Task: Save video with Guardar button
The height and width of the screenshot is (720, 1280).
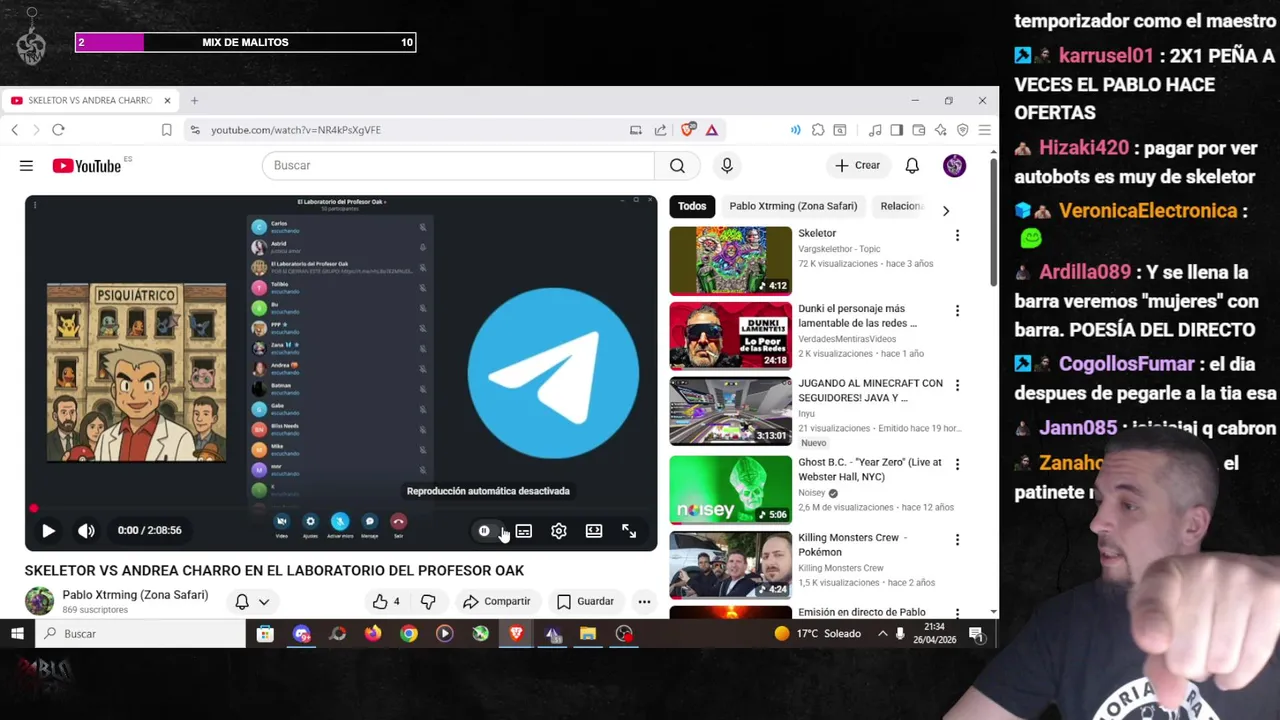Action: point(585,601)
